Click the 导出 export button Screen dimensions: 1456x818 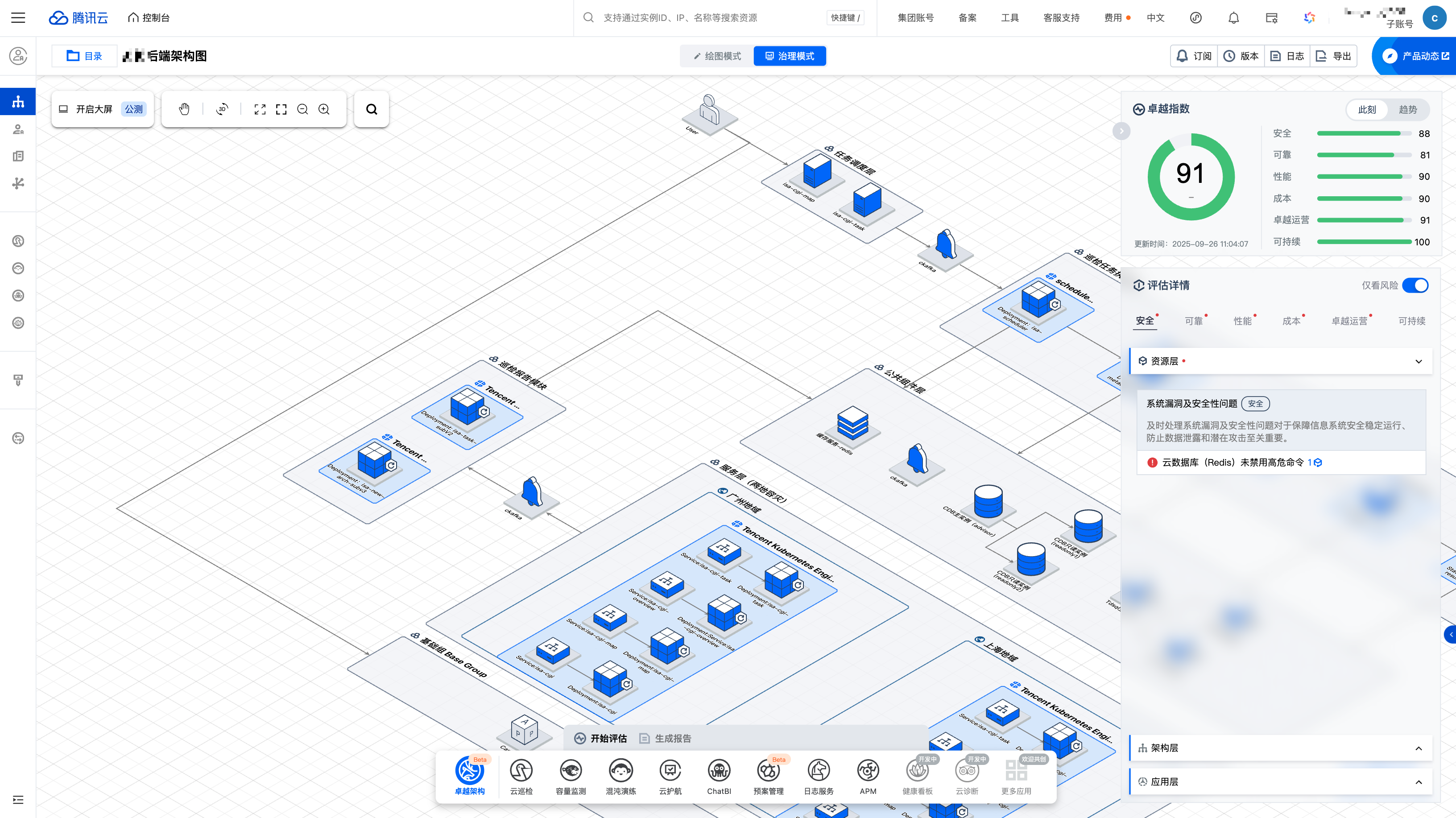tap(1334, 56)
